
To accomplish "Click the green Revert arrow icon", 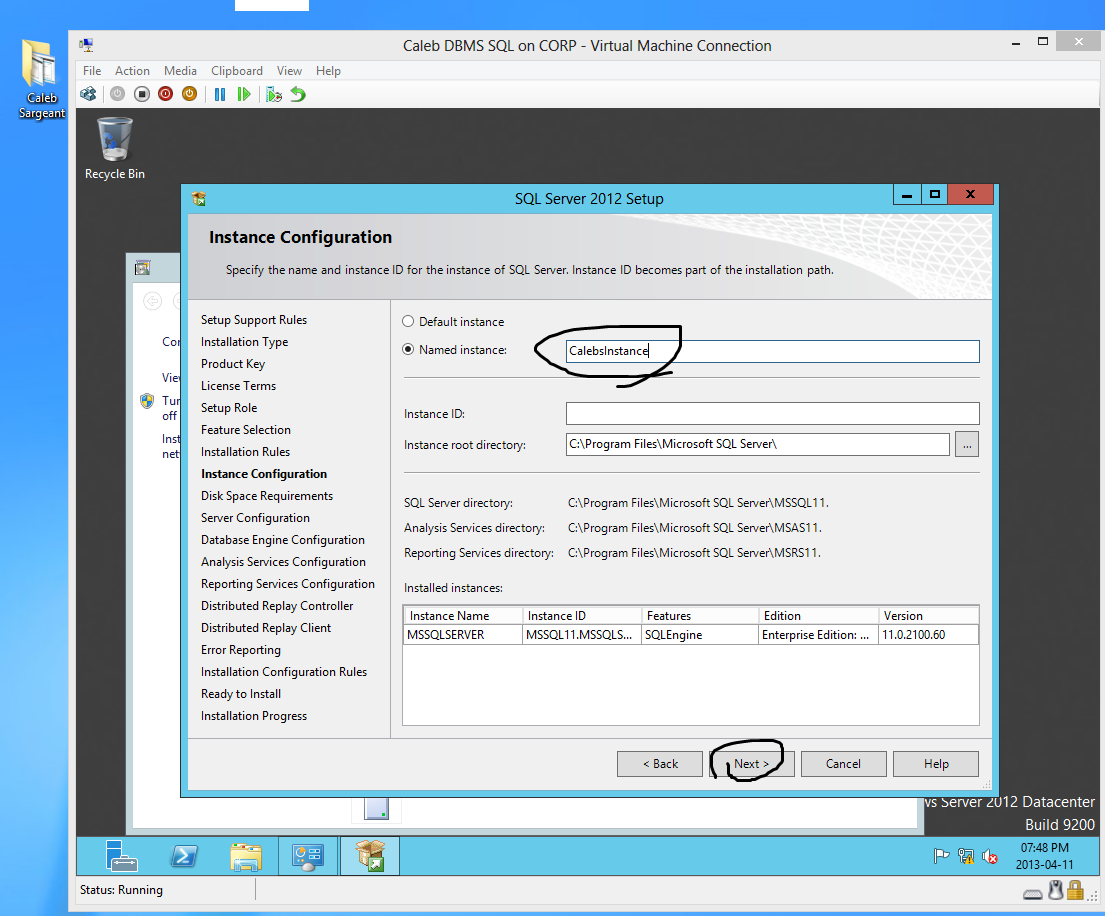I will coord(298,94).
